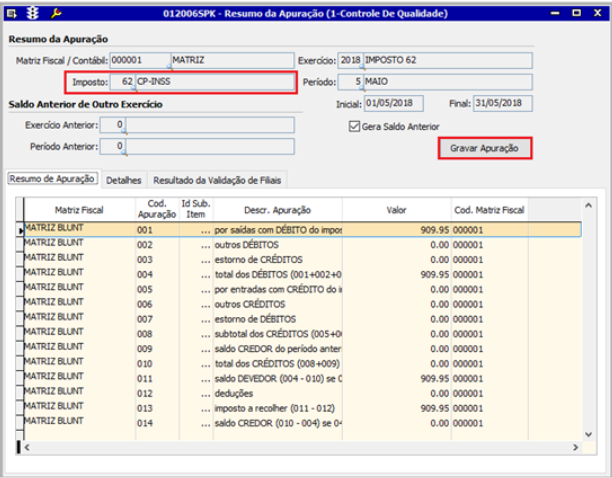This screenshot has width=612, height=478.
Task: Click the Valor column header
Action: tap(397, 210)
